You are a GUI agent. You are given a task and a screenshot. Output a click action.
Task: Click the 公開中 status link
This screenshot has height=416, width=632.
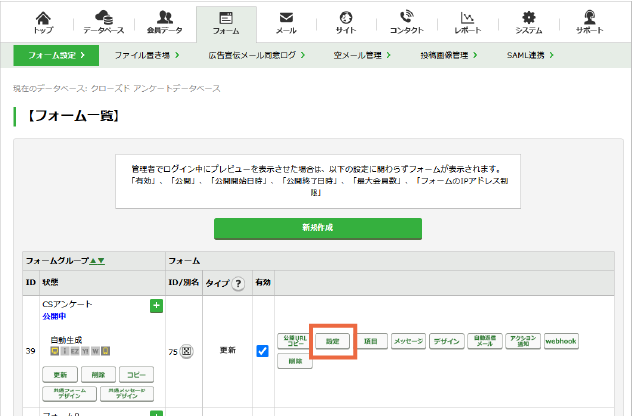54,316
